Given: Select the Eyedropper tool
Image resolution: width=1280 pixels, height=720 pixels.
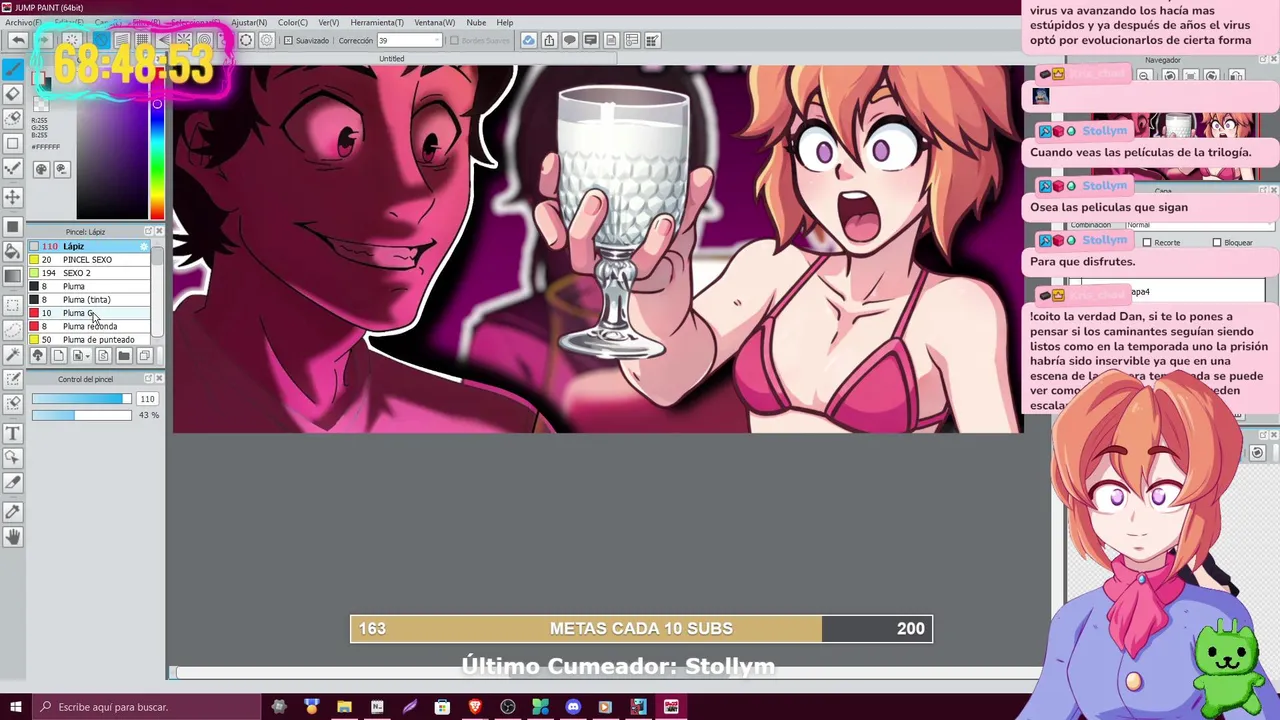Looking at the screenshot, I should point(13,511).
